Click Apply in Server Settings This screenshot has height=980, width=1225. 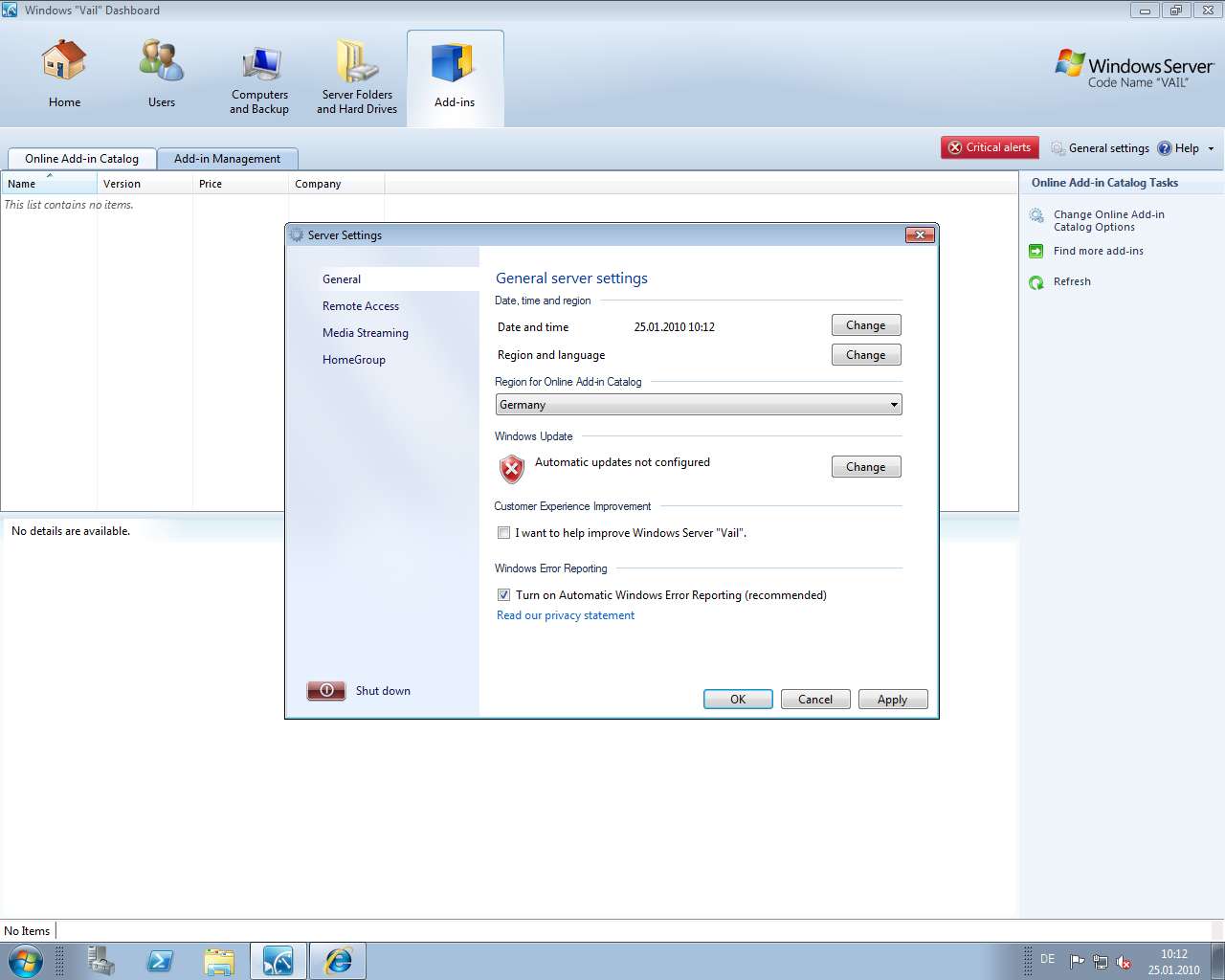click(x=893, y=700)
